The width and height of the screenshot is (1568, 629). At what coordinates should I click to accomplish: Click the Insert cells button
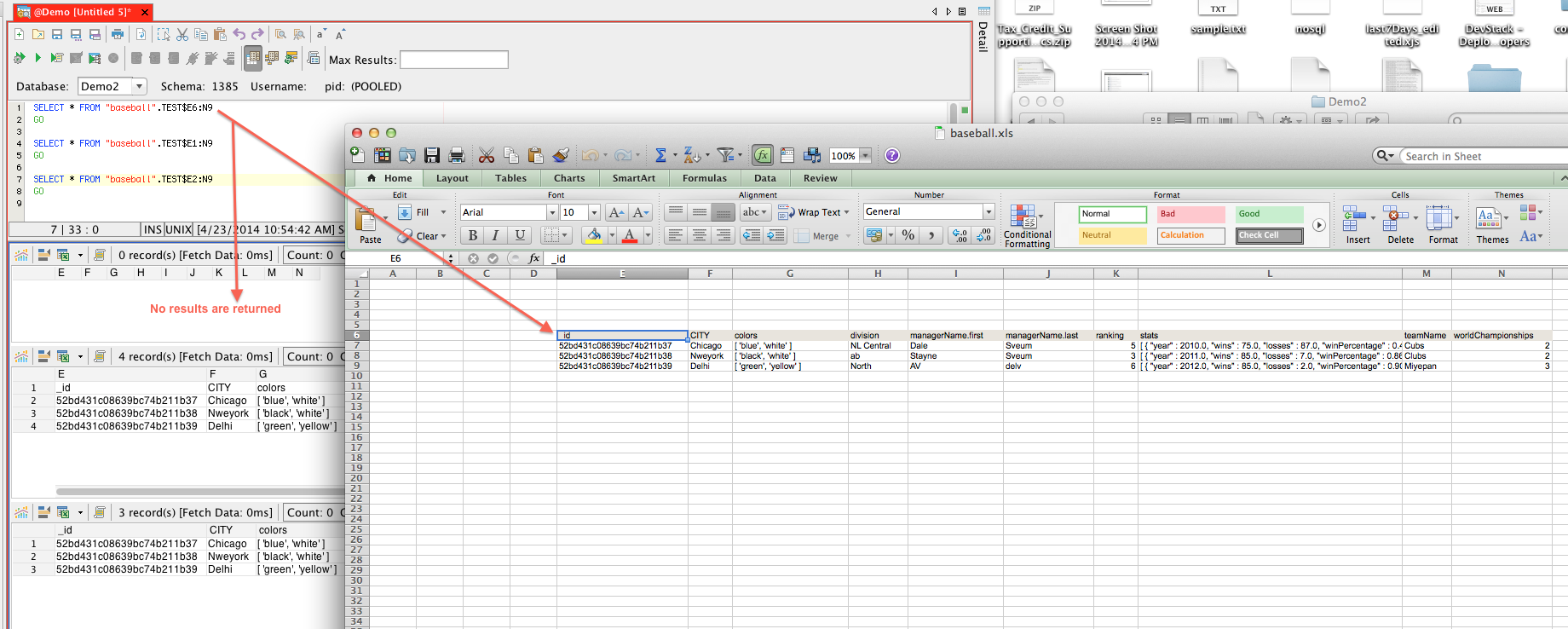[1358, 225]
